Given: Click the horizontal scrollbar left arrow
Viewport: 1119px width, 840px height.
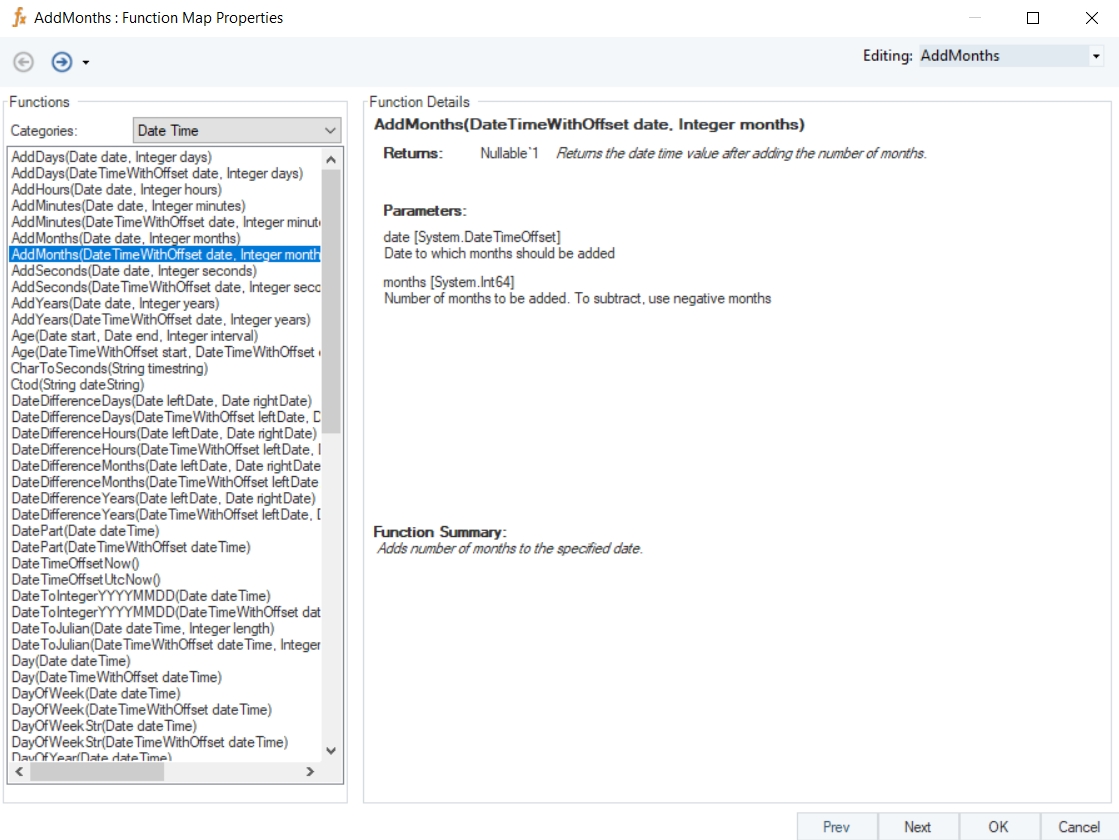Looking at the screenshot, I should pos(18,772).
